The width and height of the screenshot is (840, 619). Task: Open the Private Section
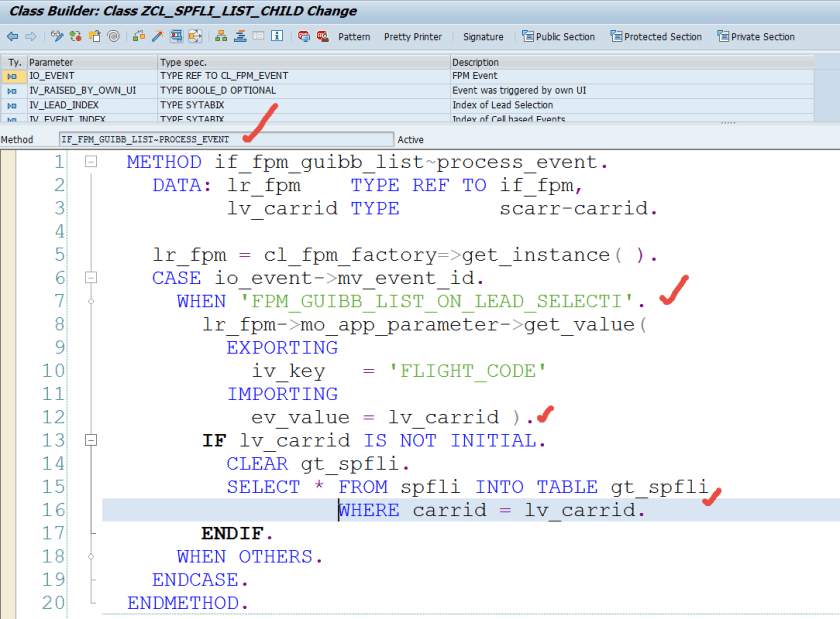(756, 36)
